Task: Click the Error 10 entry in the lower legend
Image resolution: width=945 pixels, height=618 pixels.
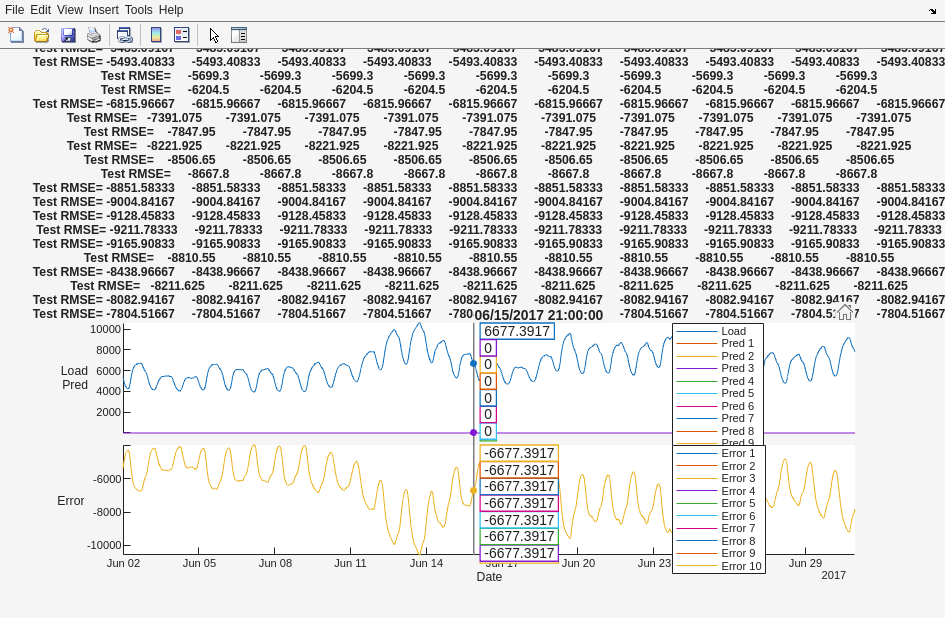Action: 741,566
